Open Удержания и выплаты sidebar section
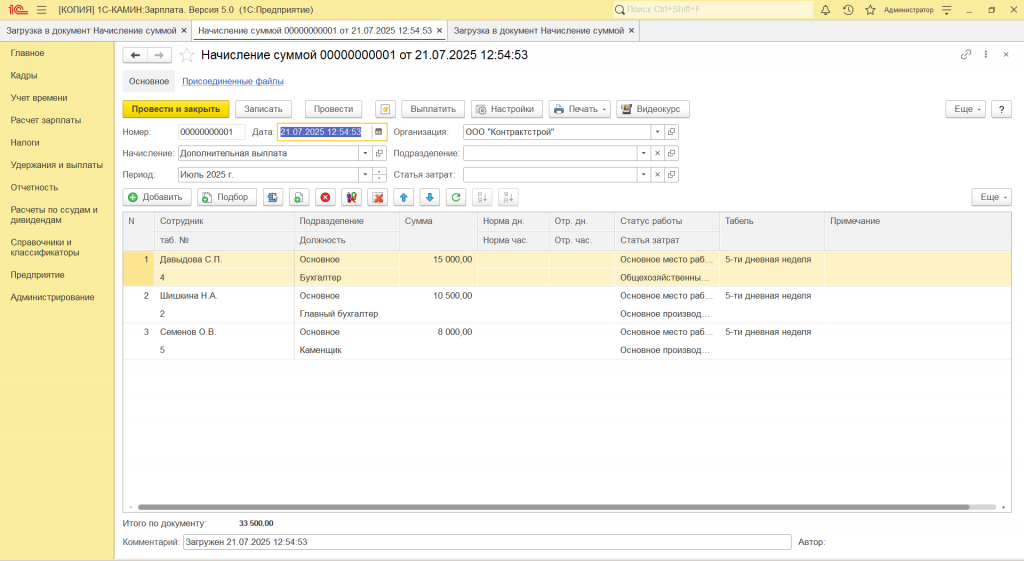1024x561 pixels. (57, 165)
